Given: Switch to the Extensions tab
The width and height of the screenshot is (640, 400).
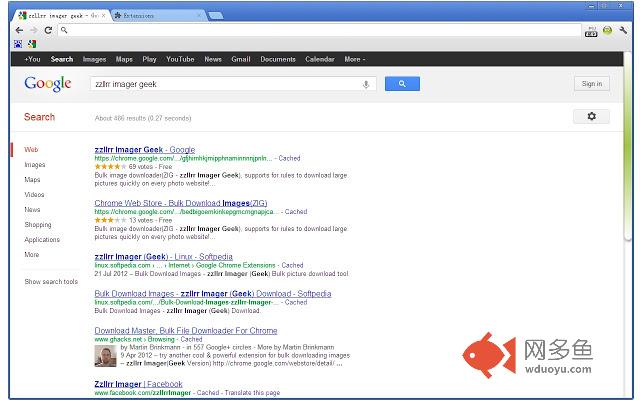Looking at the screenshot, I should pos(157,16).
